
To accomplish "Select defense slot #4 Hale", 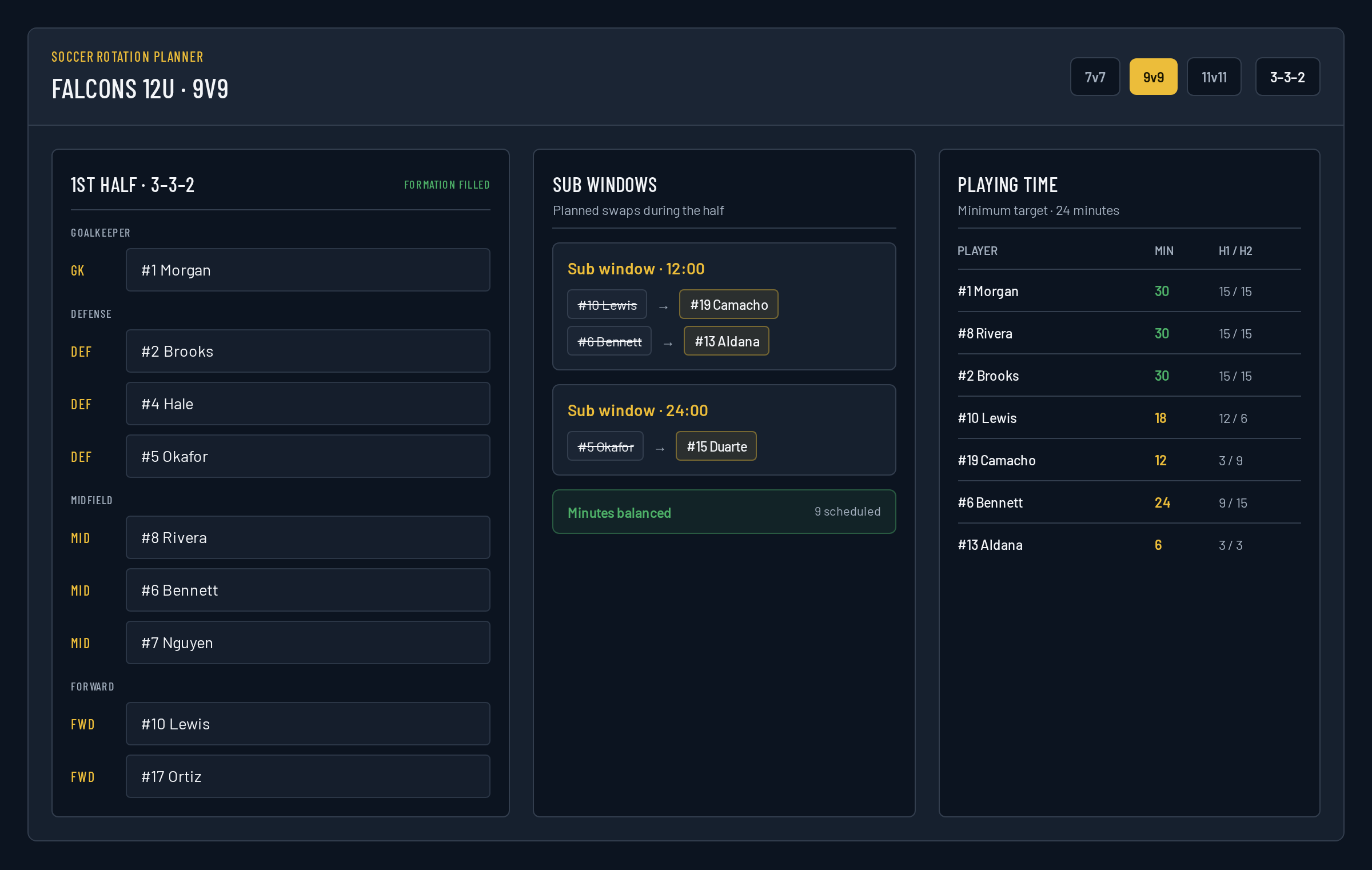I will point(308,404).
